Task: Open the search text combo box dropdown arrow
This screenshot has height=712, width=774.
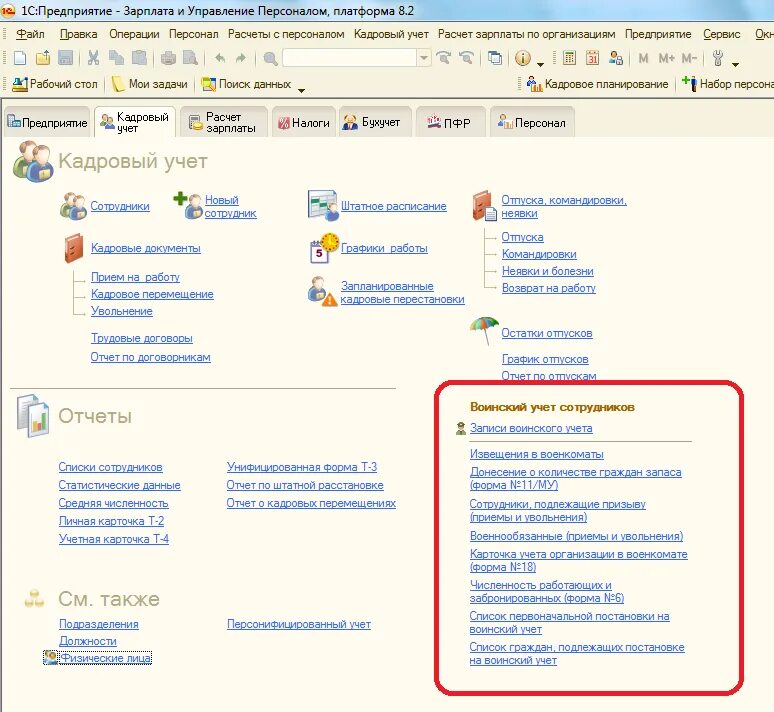Action: pyautogui.click(x=424, y=58)
